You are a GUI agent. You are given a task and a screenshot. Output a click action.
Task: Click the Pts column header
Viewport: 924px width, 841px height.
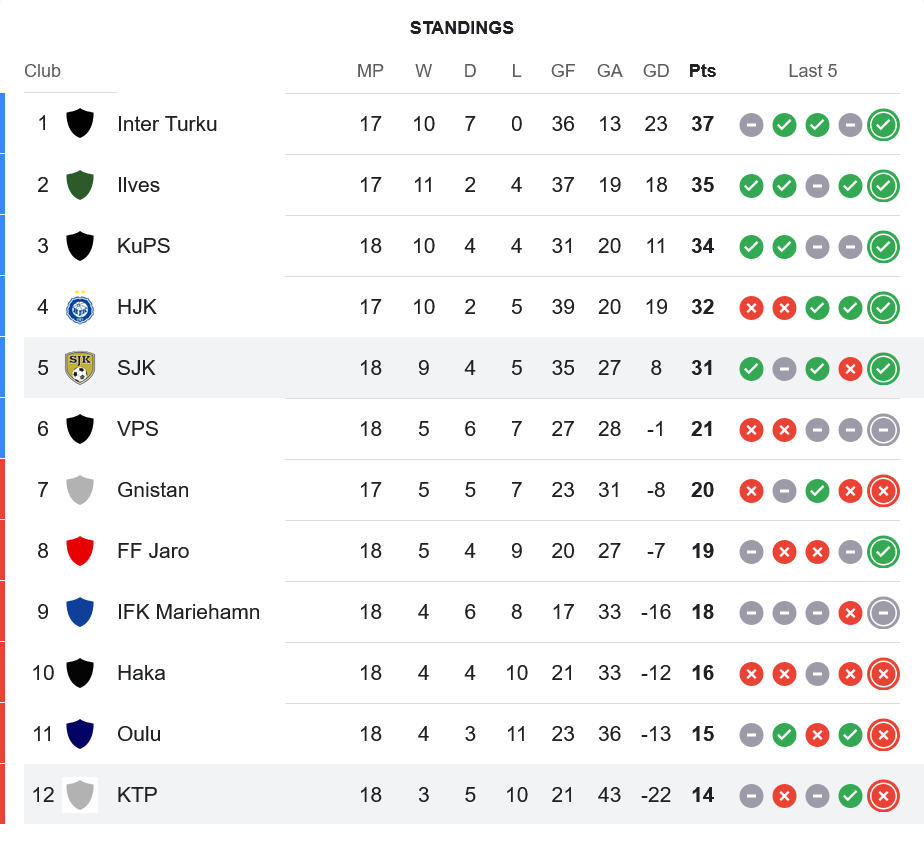pos(702,71)
